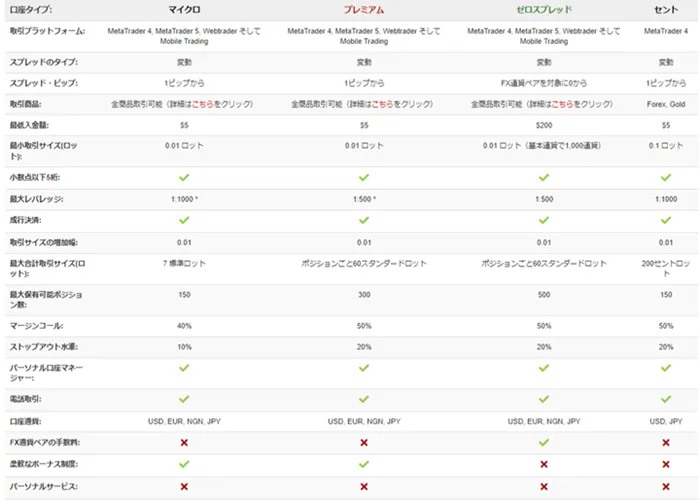The image size is (700, 502).
Task: Click 電話取引 checkmark in ゼロスプレッド column
Action: point(544,399)
